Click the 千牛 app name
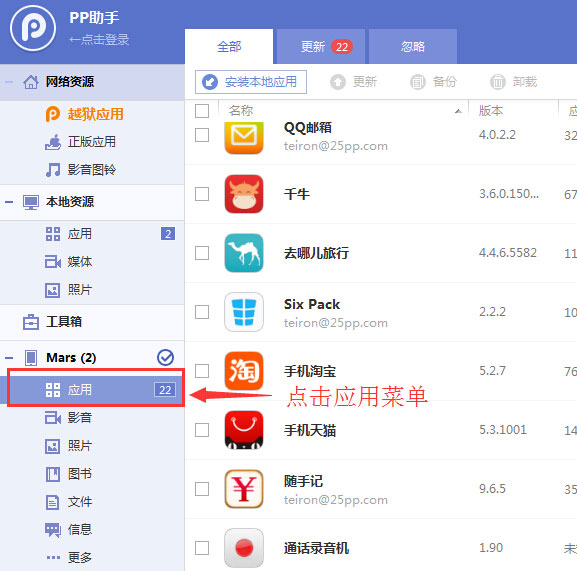Viewport: 577px width, 571px height. click(297, 194)
